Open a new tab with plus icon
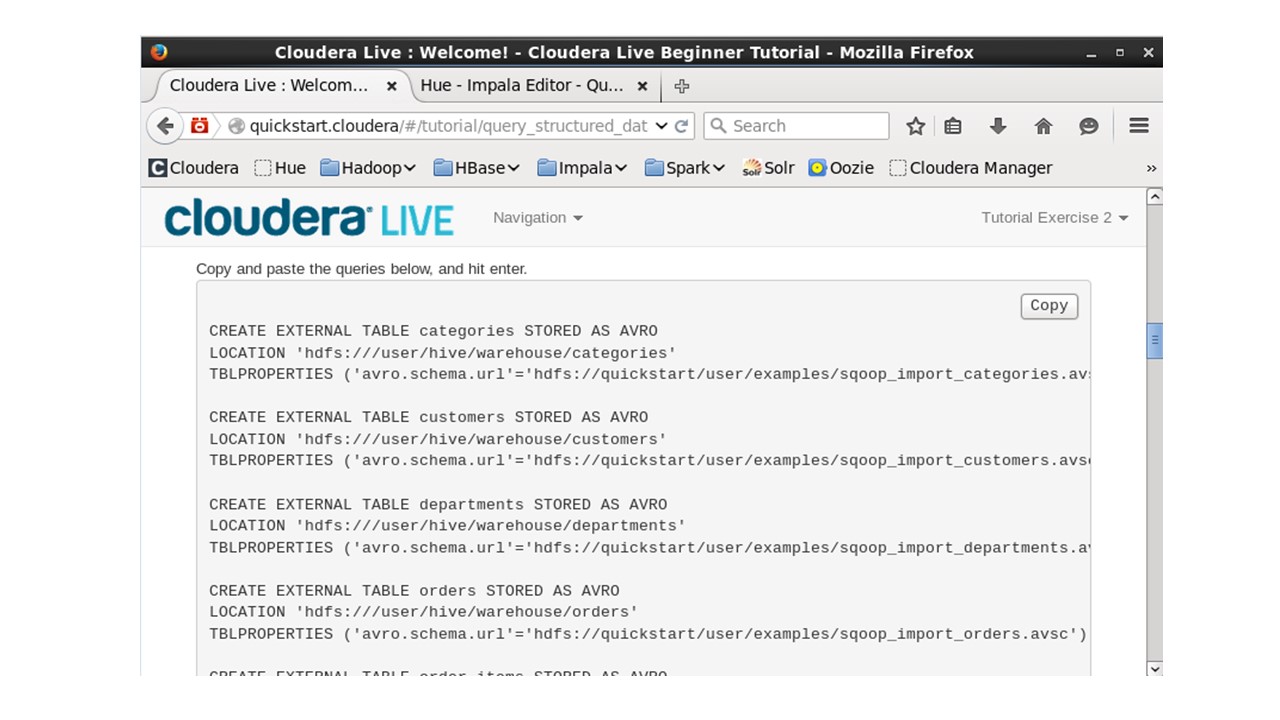Image resolution: width=1280 pixels, height=720 pixels. pyautogui.click(x=682, y=86)
